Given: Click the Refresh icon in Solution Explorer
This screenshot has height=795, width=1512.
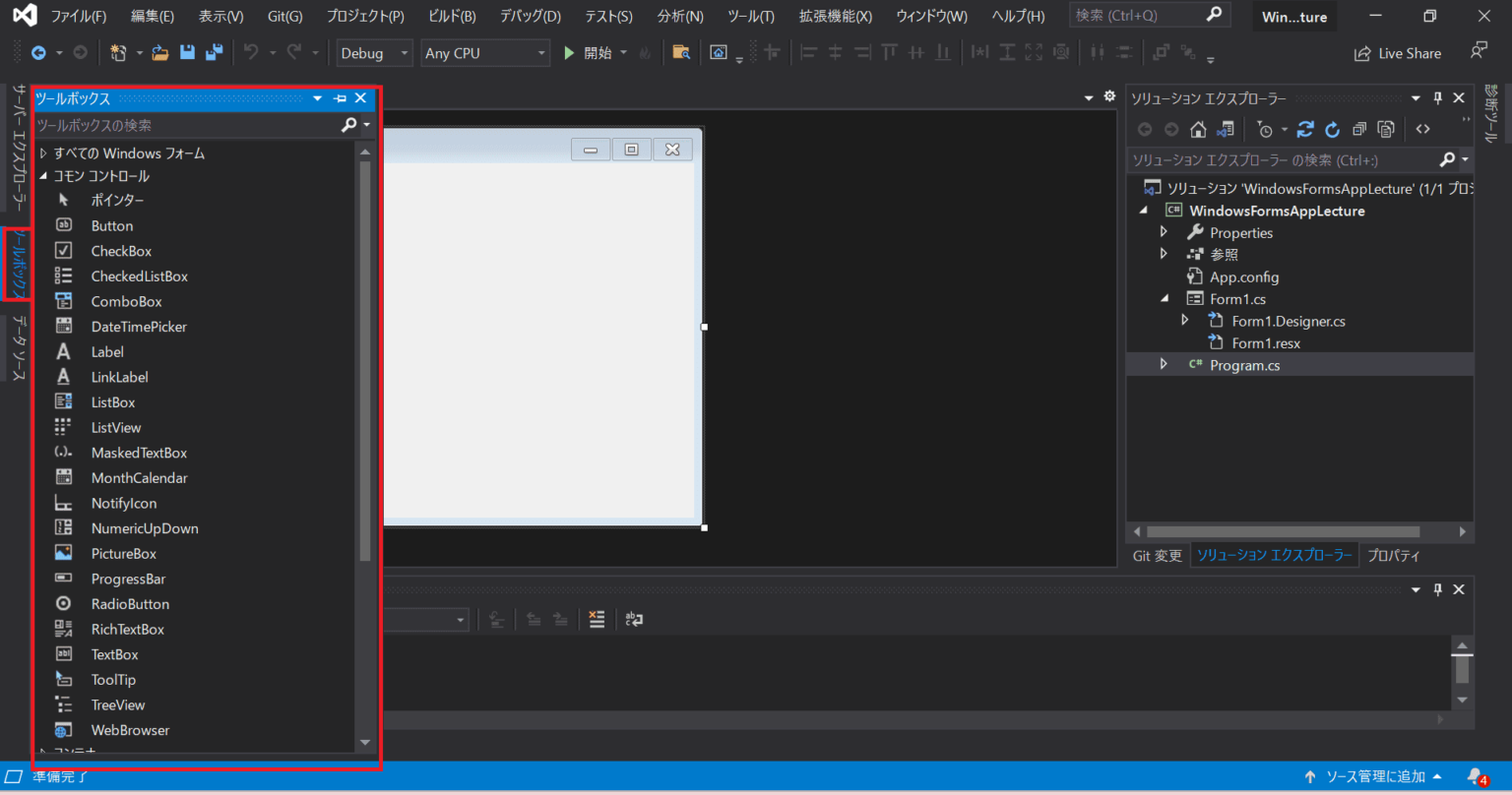Looking at the screenshot, I should point(1332,130).
